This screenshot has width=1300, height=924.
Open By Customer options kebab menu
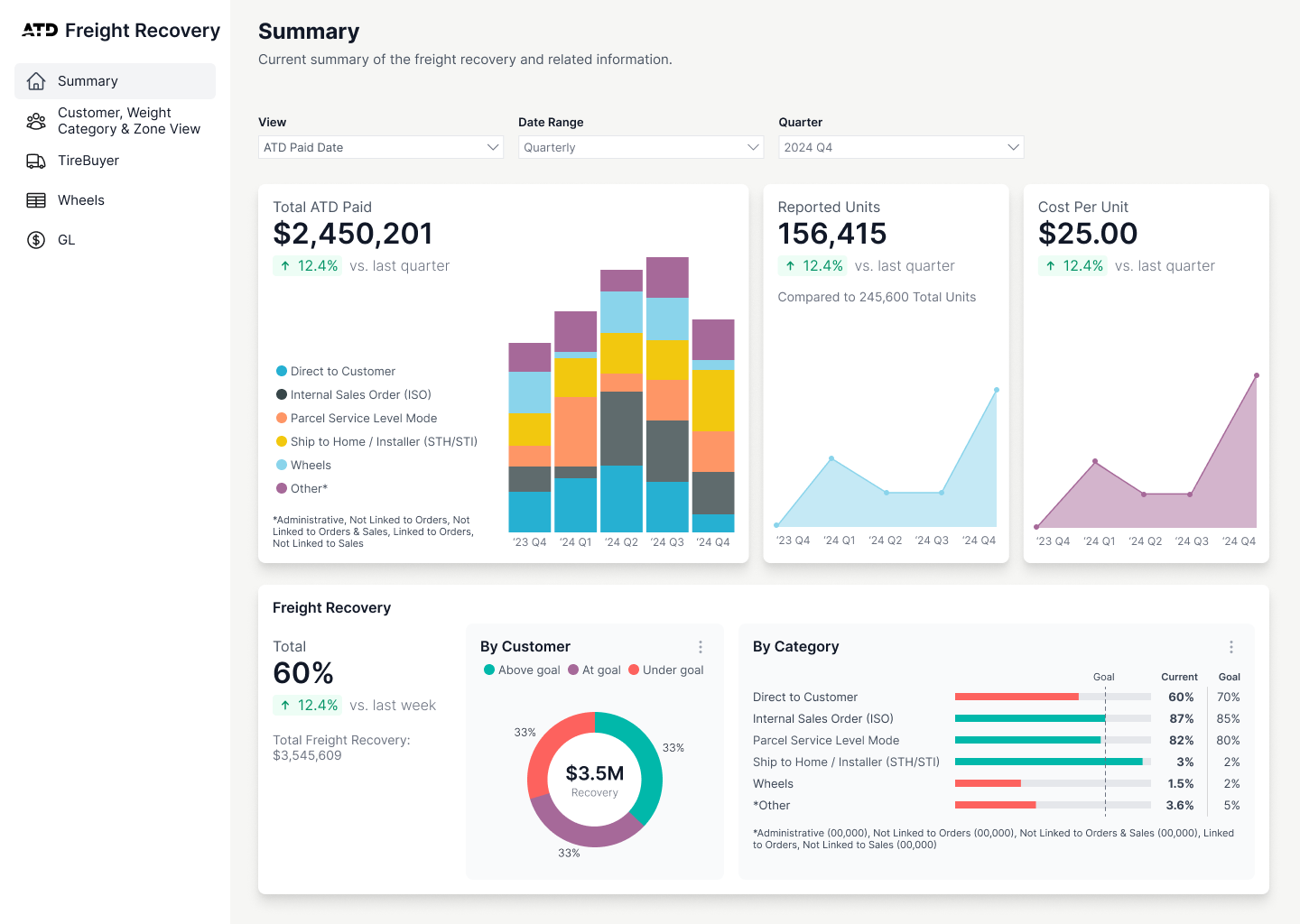[701, 647]
